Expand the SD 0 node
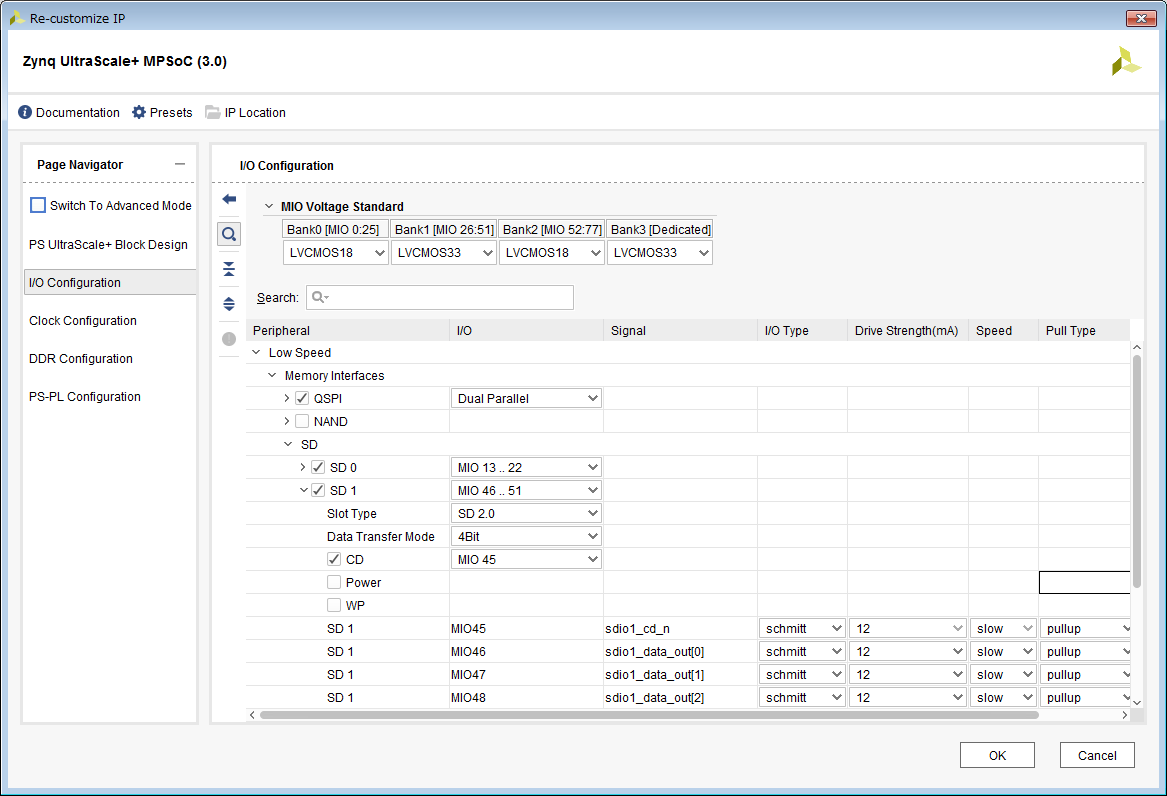This screenshot has width=1167, height=796. tap(303, 468)
